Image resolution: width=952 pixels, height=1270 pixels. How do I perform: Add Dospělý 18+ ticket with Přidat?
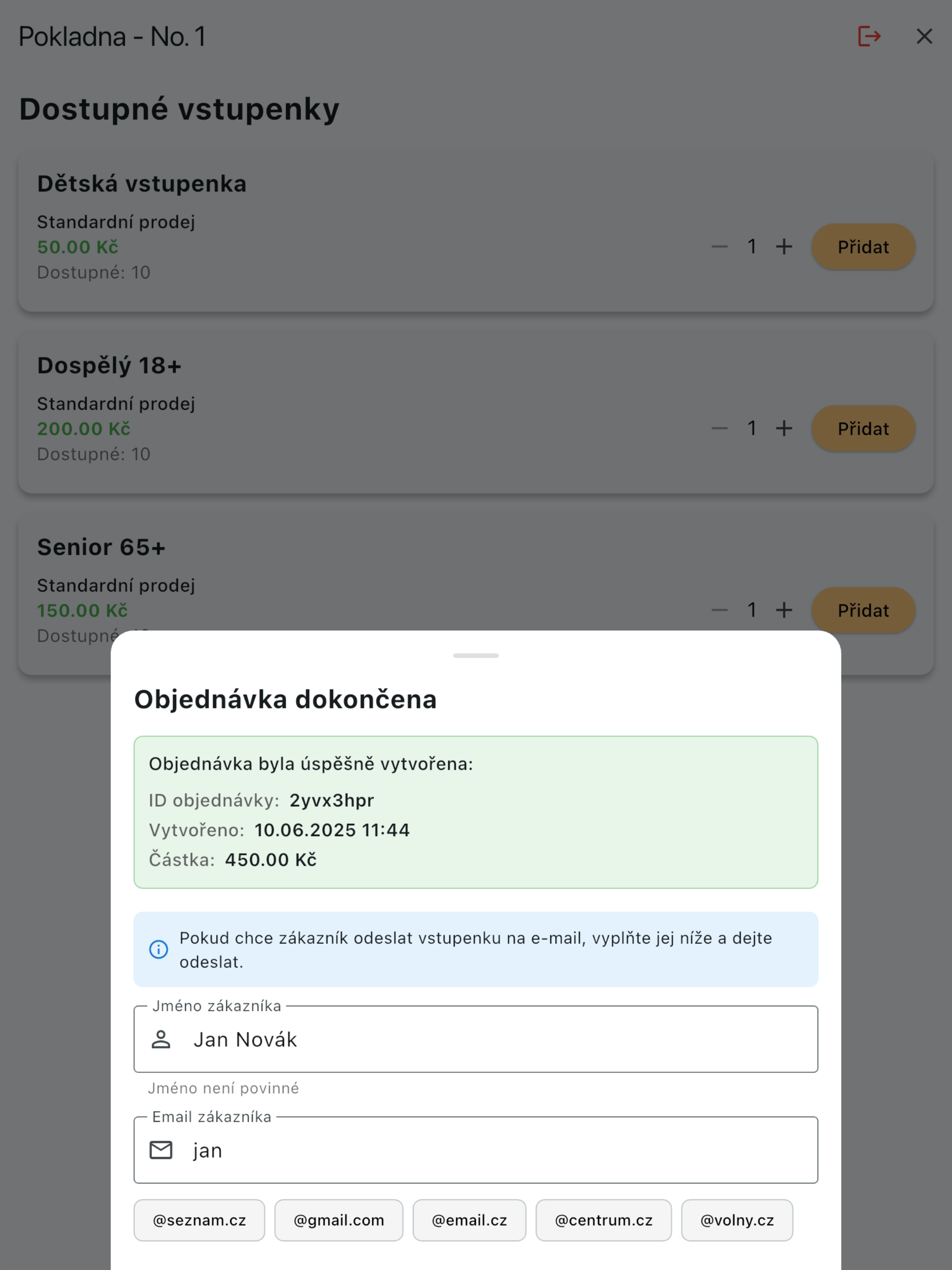863,428
